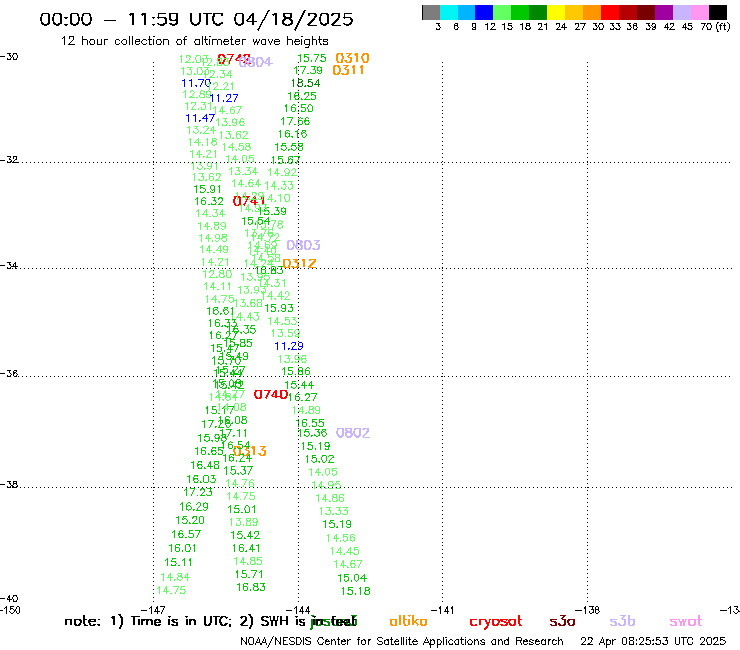Click the red time label 0740
The image size is (740, 650).
pos(271,394)
